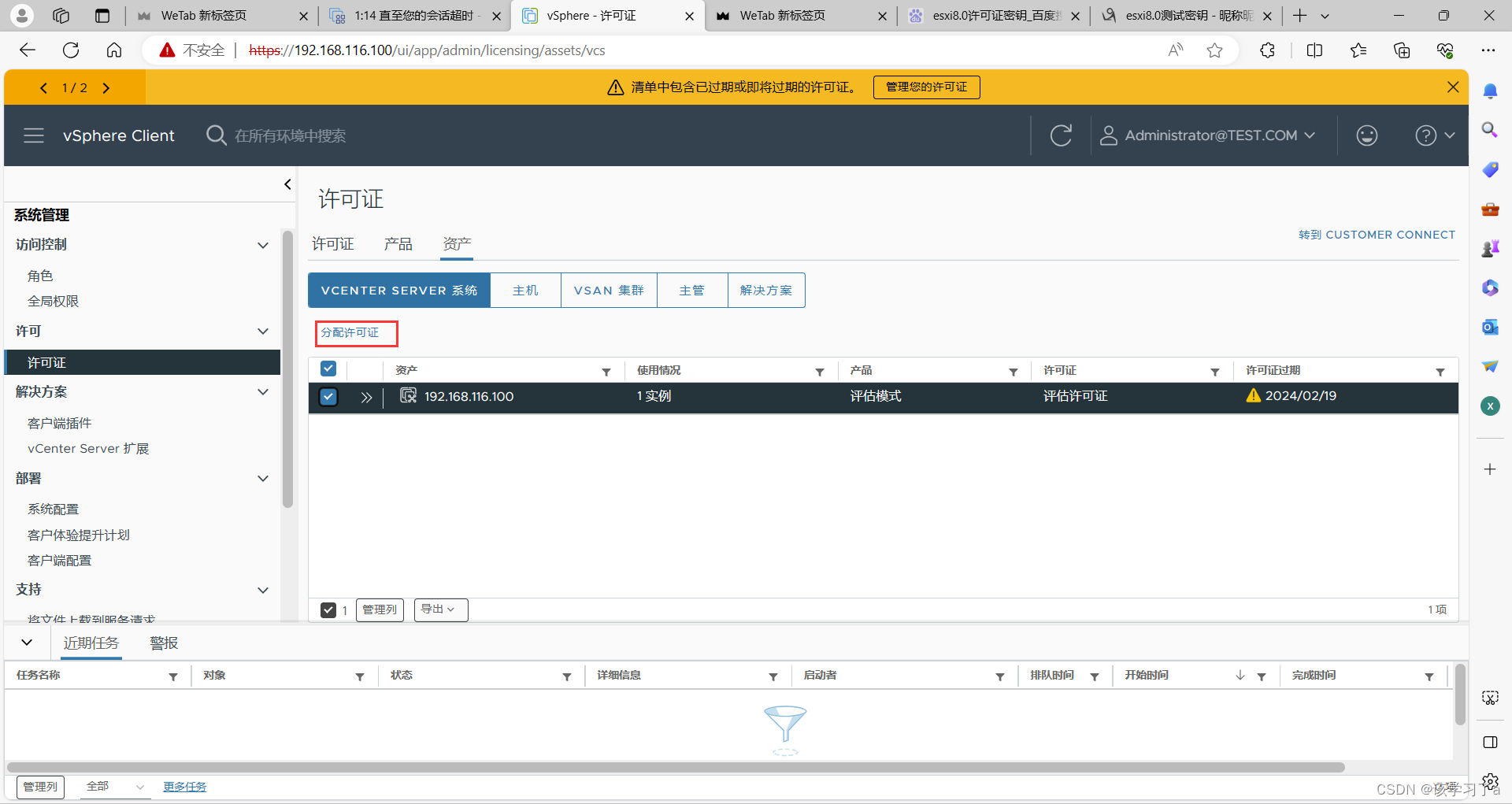
Task: Filter the 产品 column
Action: (x=1014, y=372)
